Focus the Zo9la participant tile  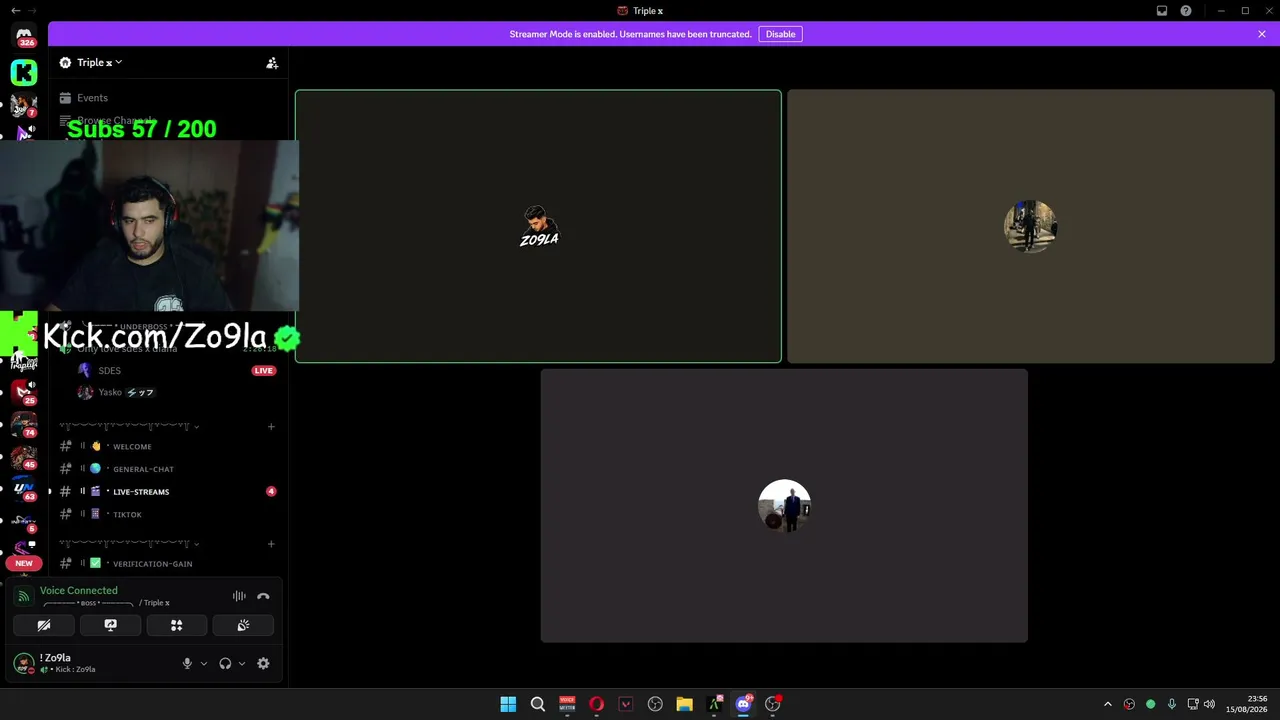pyautogui.click(x=538, y=227)
